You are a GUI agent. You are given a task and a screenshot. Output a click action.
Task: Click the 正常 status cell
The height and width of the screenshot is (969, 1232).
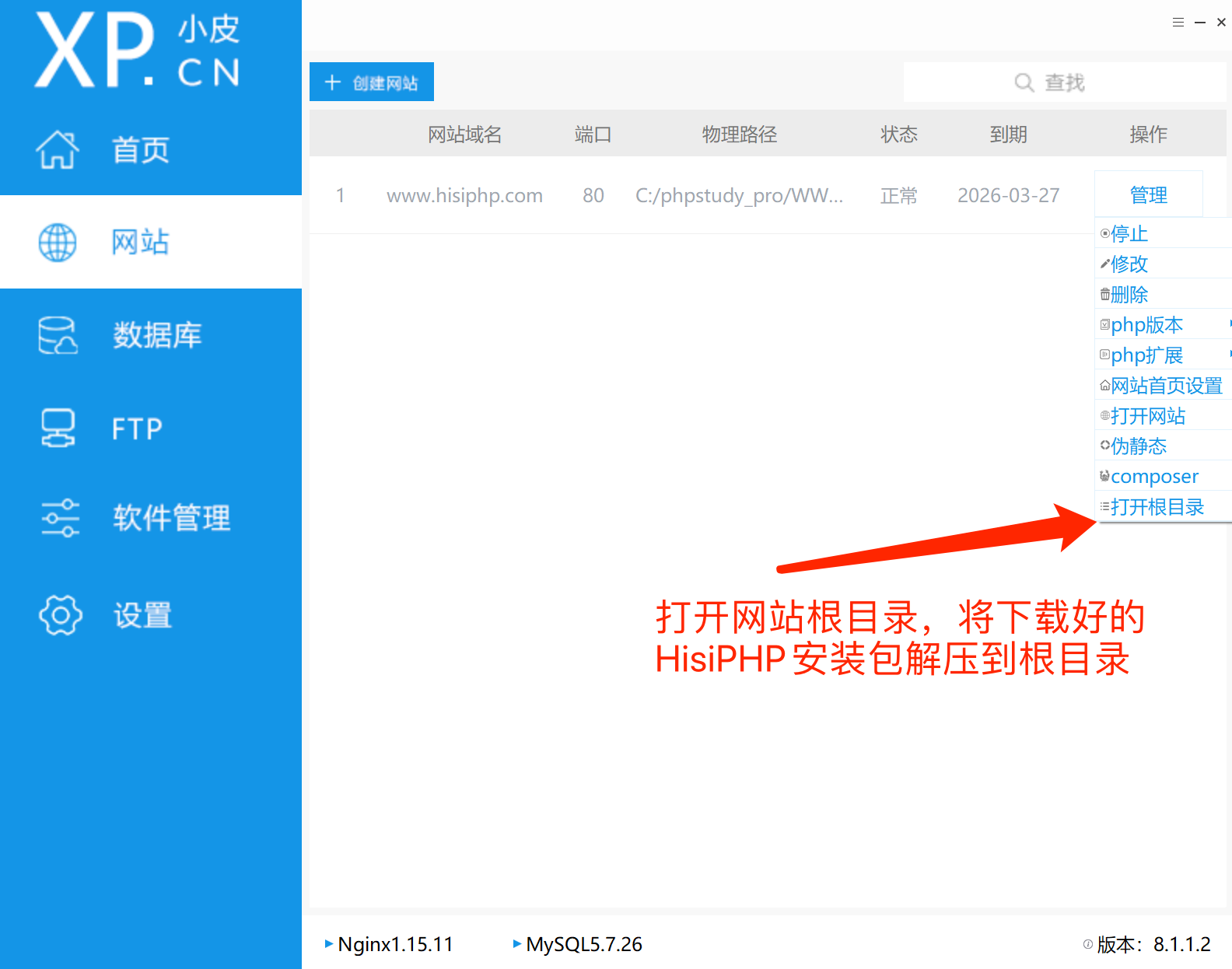coord(899,195)
